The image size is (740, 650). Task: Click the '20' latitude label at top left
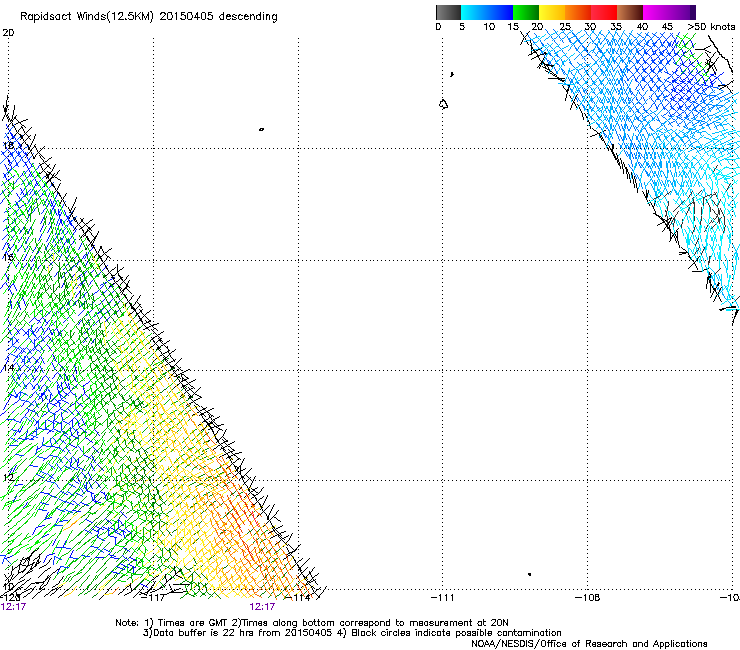[8, 33]
